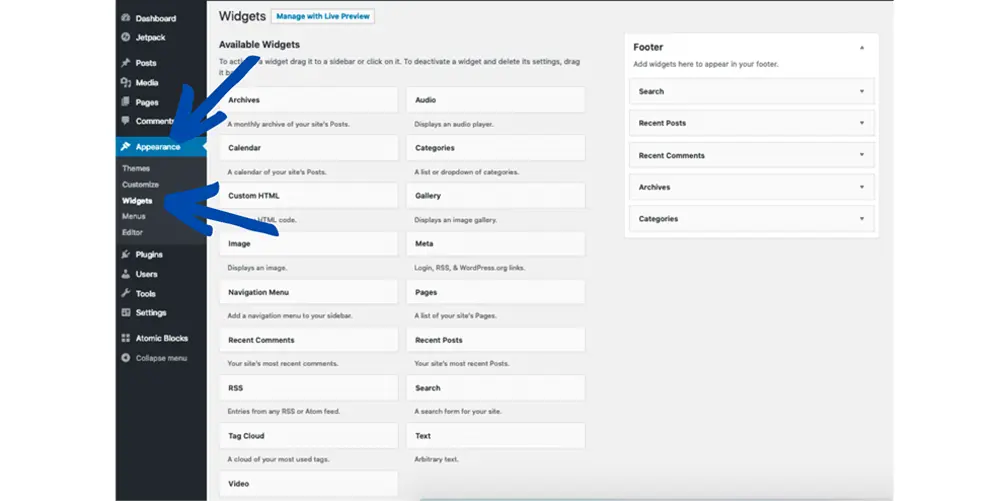Open the Jetpack menu label
The width and height of the screenshot is (1000, 501).
click(151, 38)
